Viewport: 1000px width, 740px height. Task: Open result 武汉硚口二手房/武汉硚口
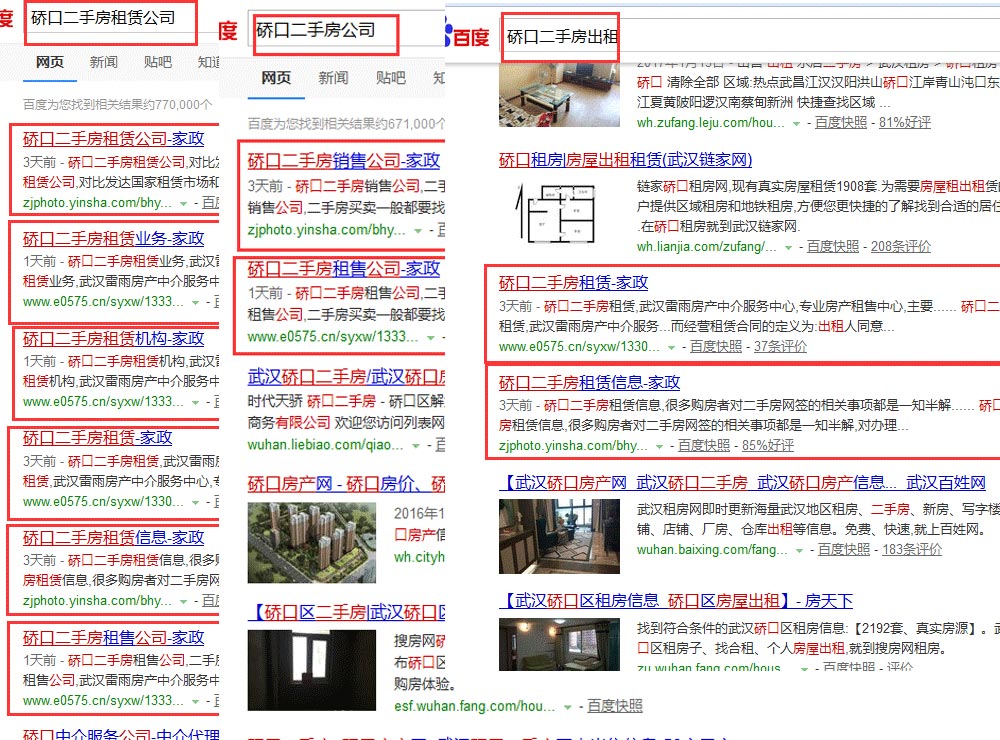click(x=346, y=378)
